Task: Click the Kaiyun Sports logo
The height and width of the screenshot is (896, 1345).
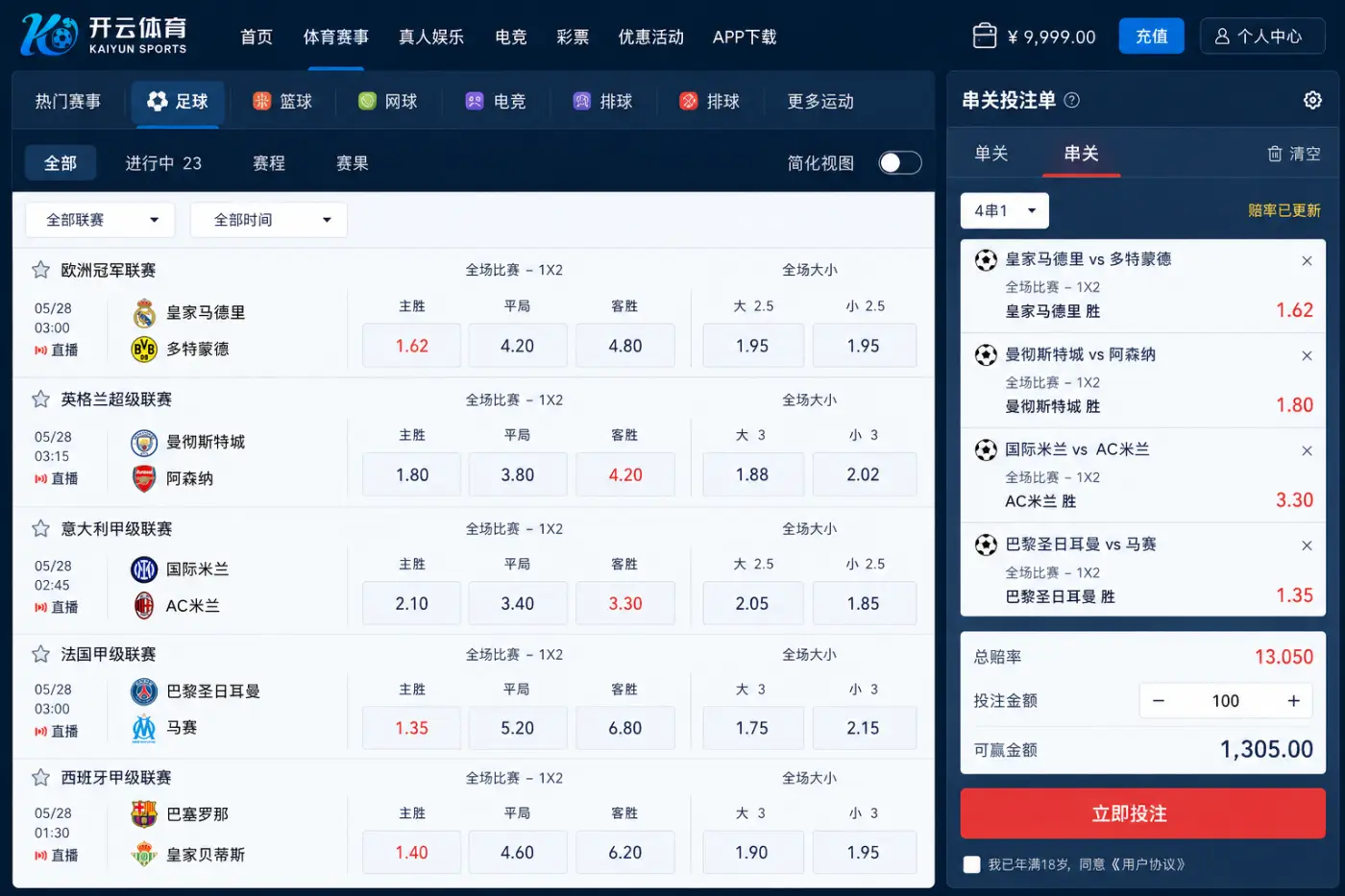Action: click(x=103, y=36)
